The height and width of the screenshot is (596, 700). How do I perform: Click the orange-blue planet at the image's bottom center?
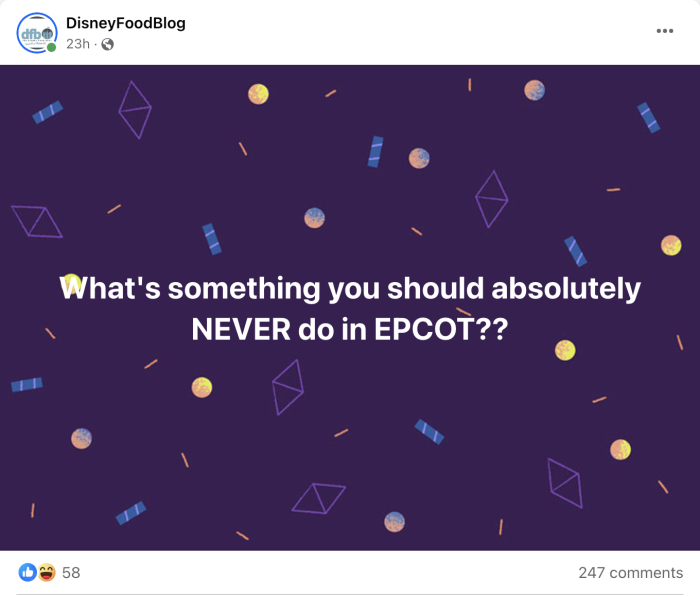coord(395,521)
